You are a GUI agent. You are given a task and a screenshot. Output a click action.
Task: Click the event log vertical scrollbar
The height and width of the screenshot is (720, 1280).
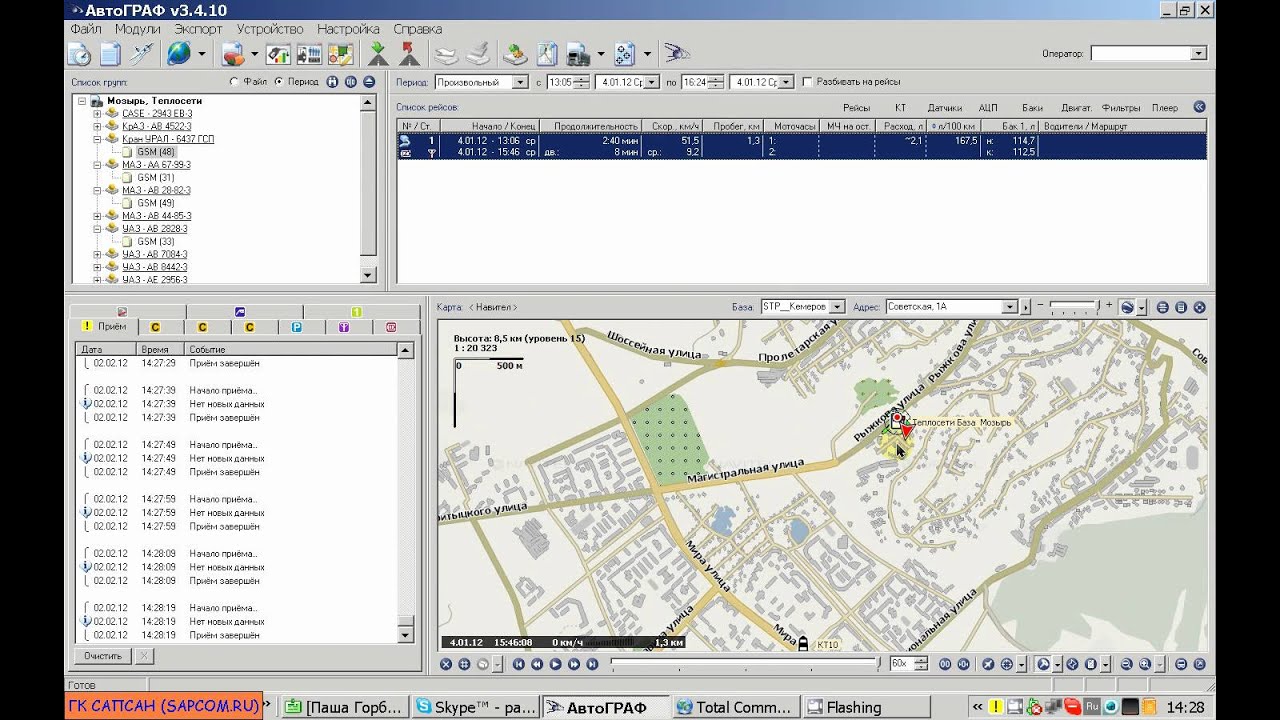tap(405, 492)
